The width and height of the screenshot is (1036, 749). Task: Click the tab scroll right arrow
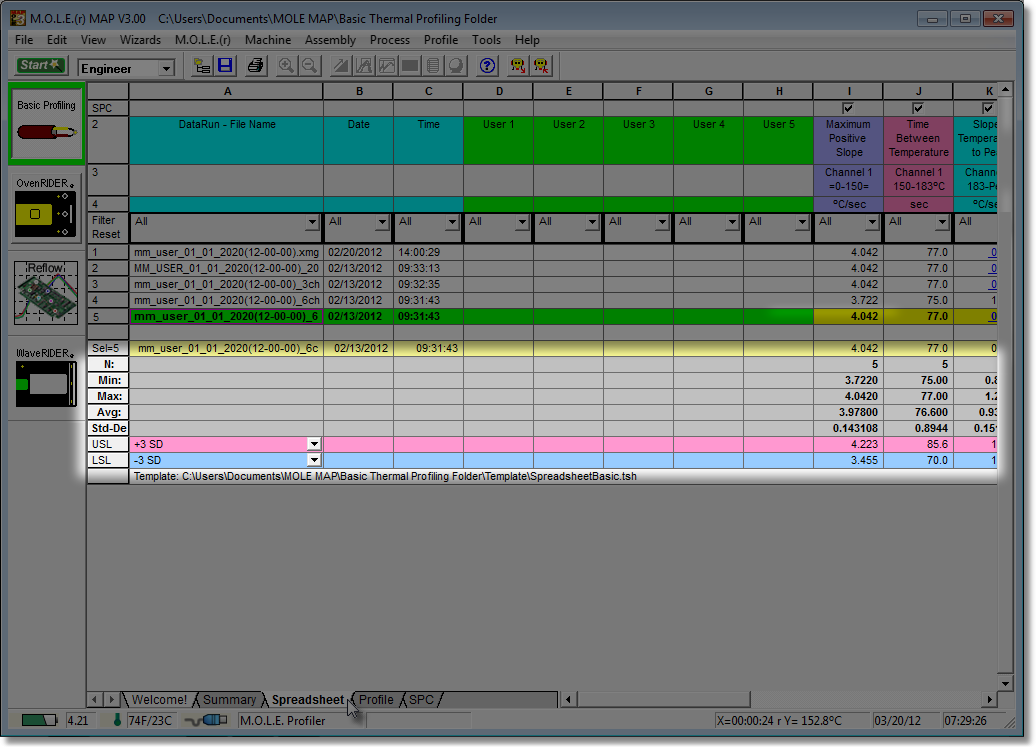pyautogui.click(x=112, y=699)
